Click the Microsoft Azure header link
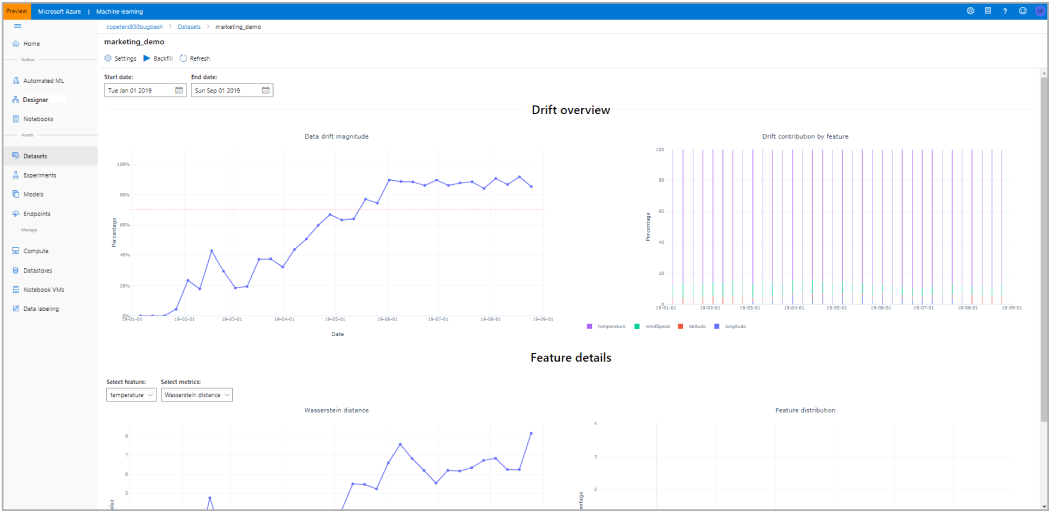This screenshot has width=1049, height=511. [x=59, y=11]
